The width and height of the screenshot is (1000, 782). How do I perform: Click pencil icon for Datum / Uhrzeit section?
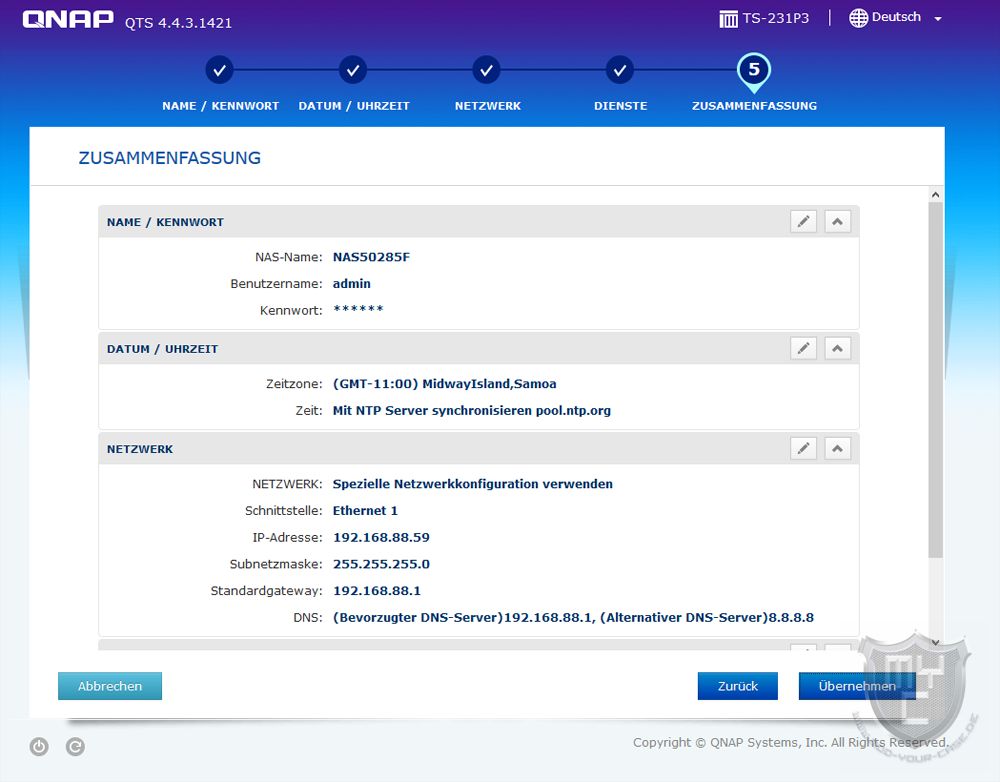[x=803, y=348]
